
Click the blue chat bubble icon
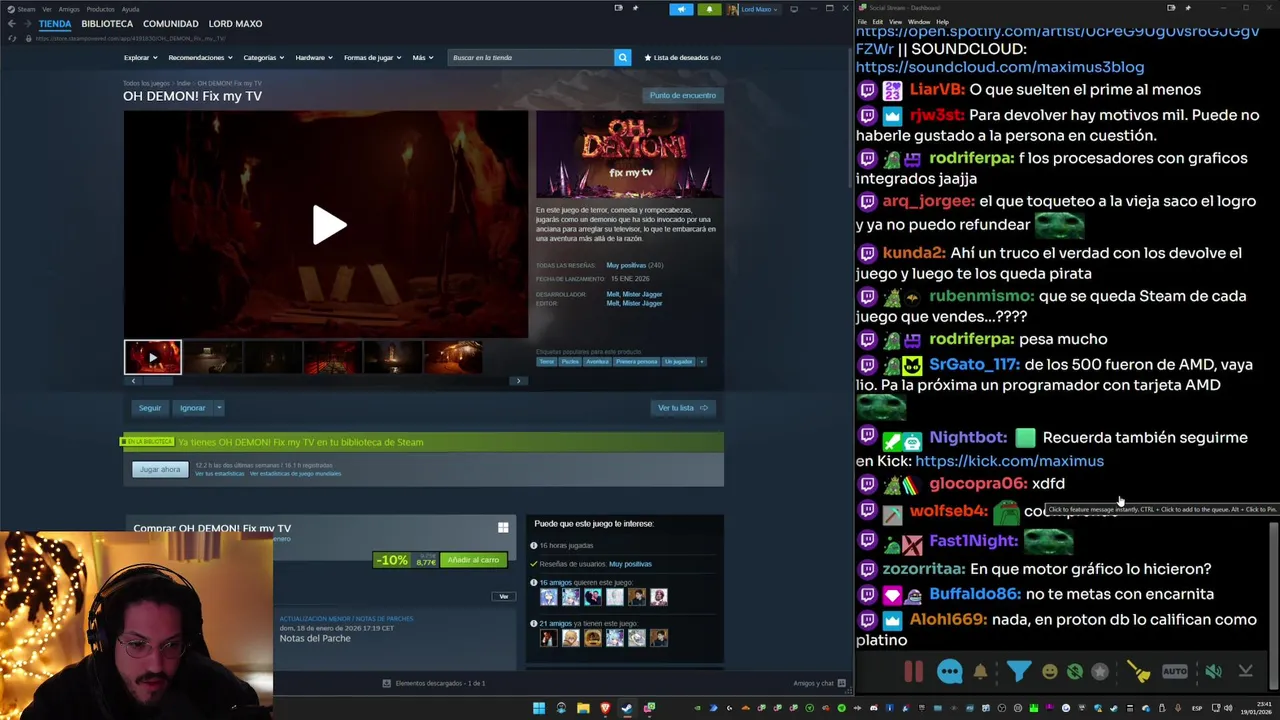click(949, 672)
